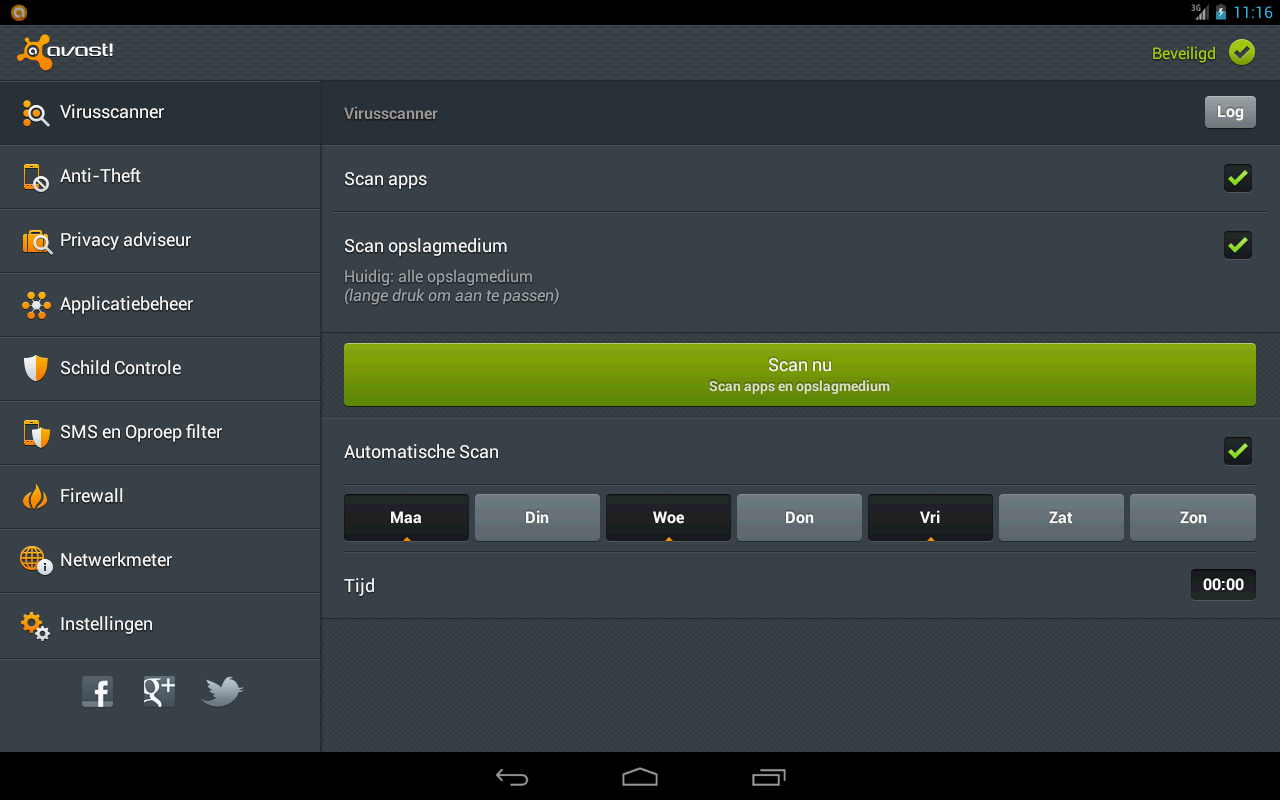The image size is (1280, 800).
Task: Click the Firewall flame icon
Action: coord(36,496)
